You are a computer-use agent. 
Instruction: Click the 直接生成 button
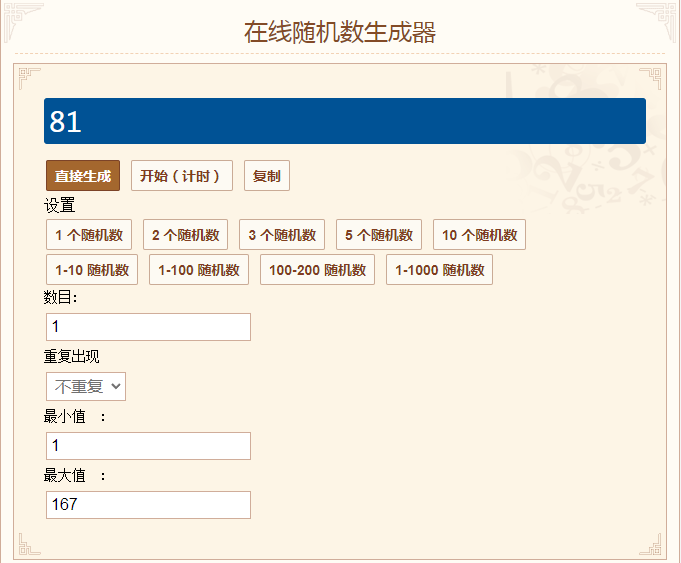point(83,176)
